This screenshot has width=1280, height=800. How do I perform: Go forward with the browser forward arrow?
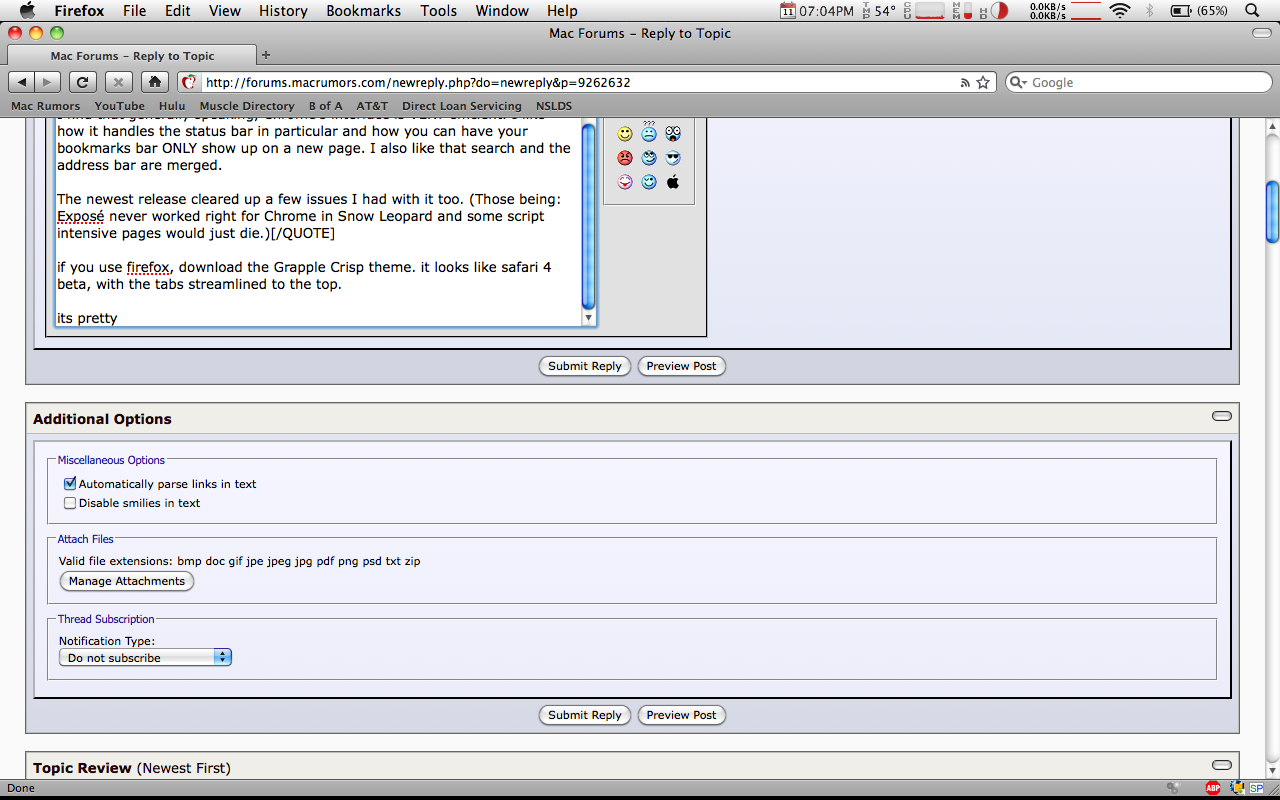click(47, 82)
